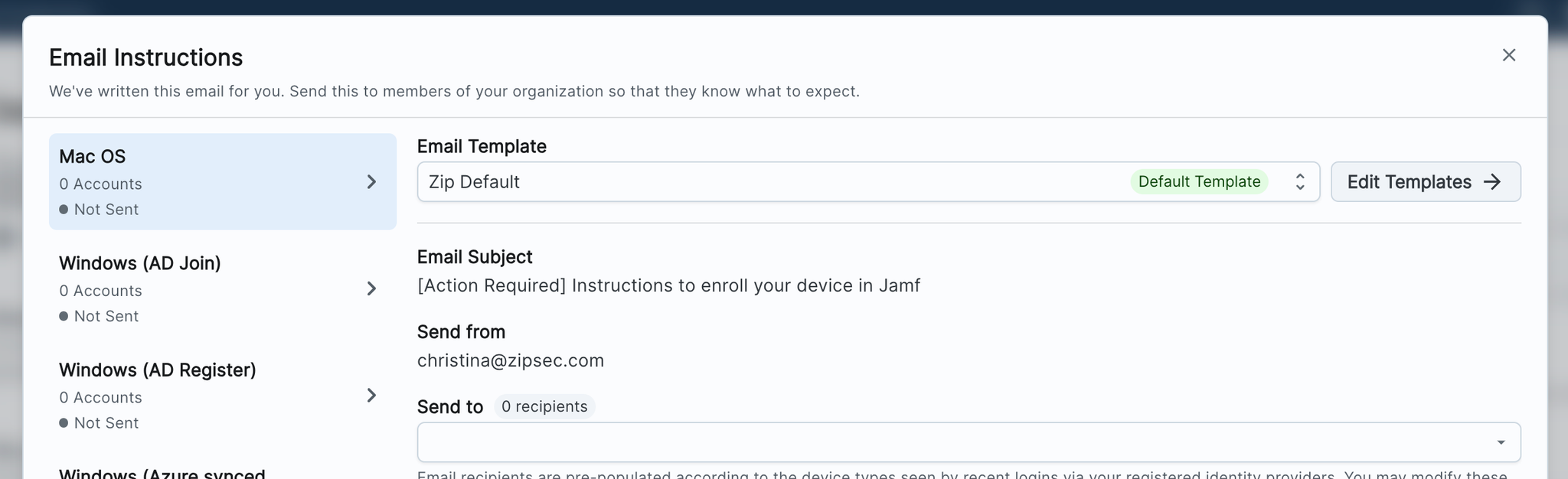This screenshot has width=1568, height=479.
Task: Click the Not Sent status dot under Mac OS
Action: [x=64, y=210]
